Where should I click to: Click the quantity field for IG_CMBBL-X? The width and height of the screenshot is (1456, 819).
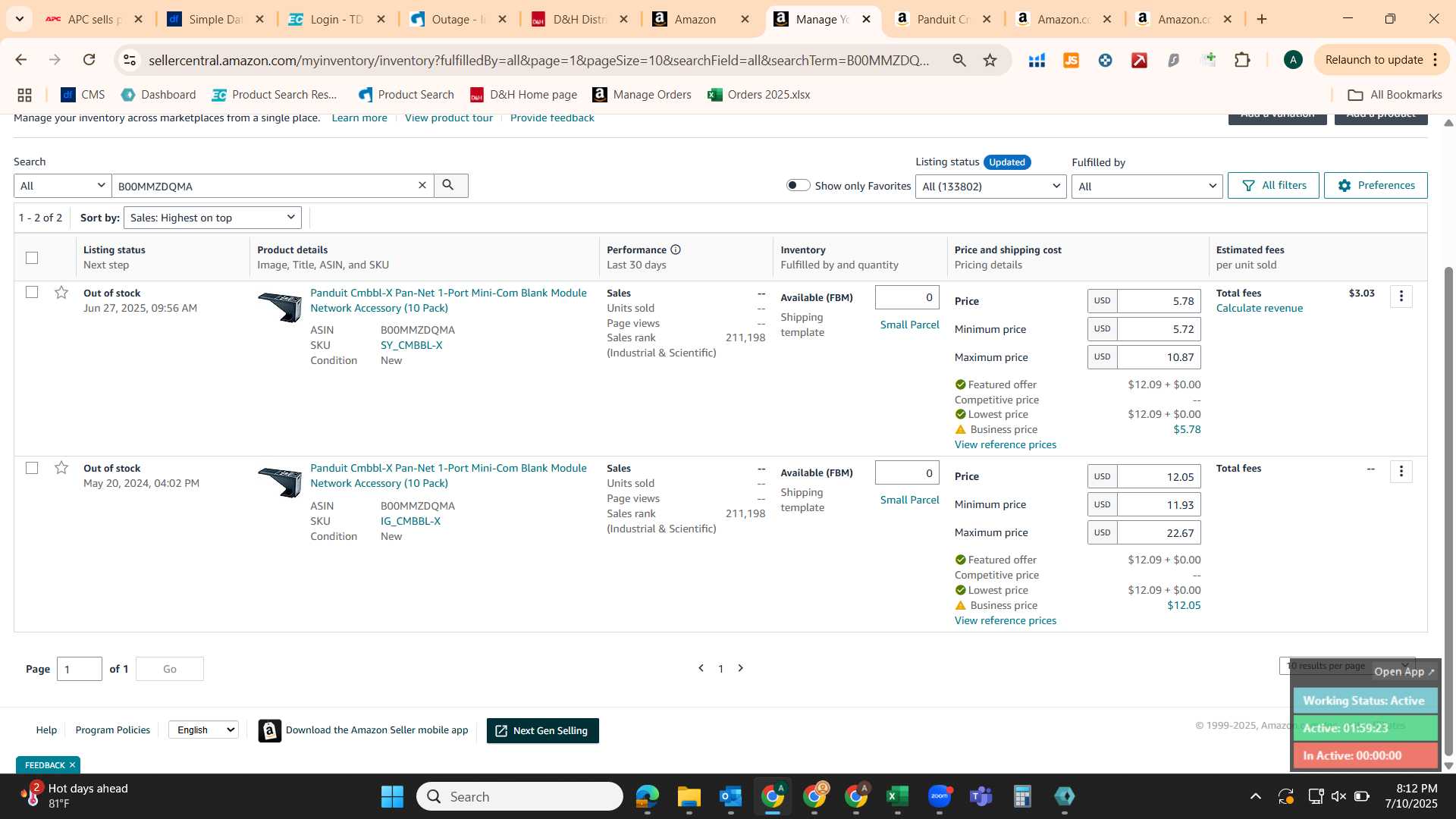click(907, 472)
